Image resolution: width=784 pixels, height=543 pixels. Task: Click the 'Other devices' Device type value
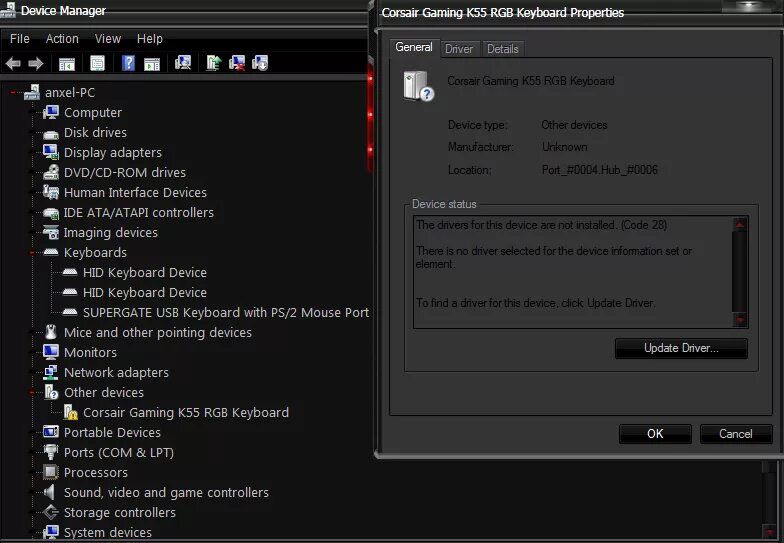click(574, 125)
